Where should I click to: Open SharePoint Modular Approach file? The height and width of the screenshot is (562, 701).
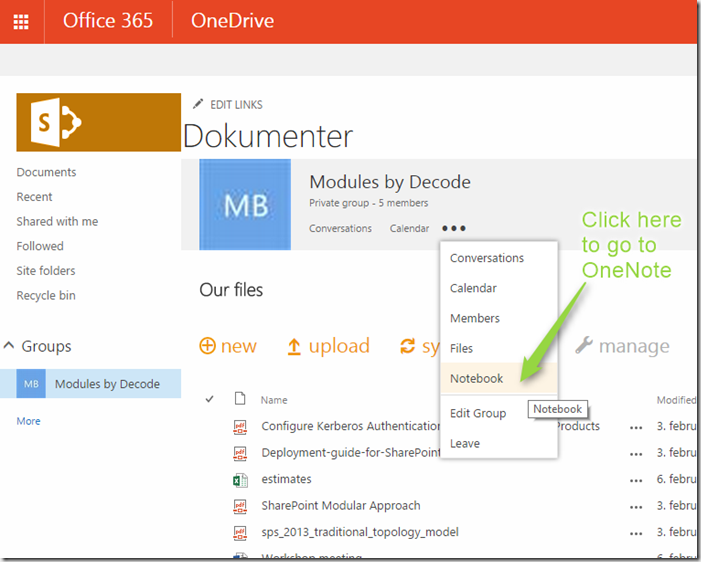tap(341, 506)
